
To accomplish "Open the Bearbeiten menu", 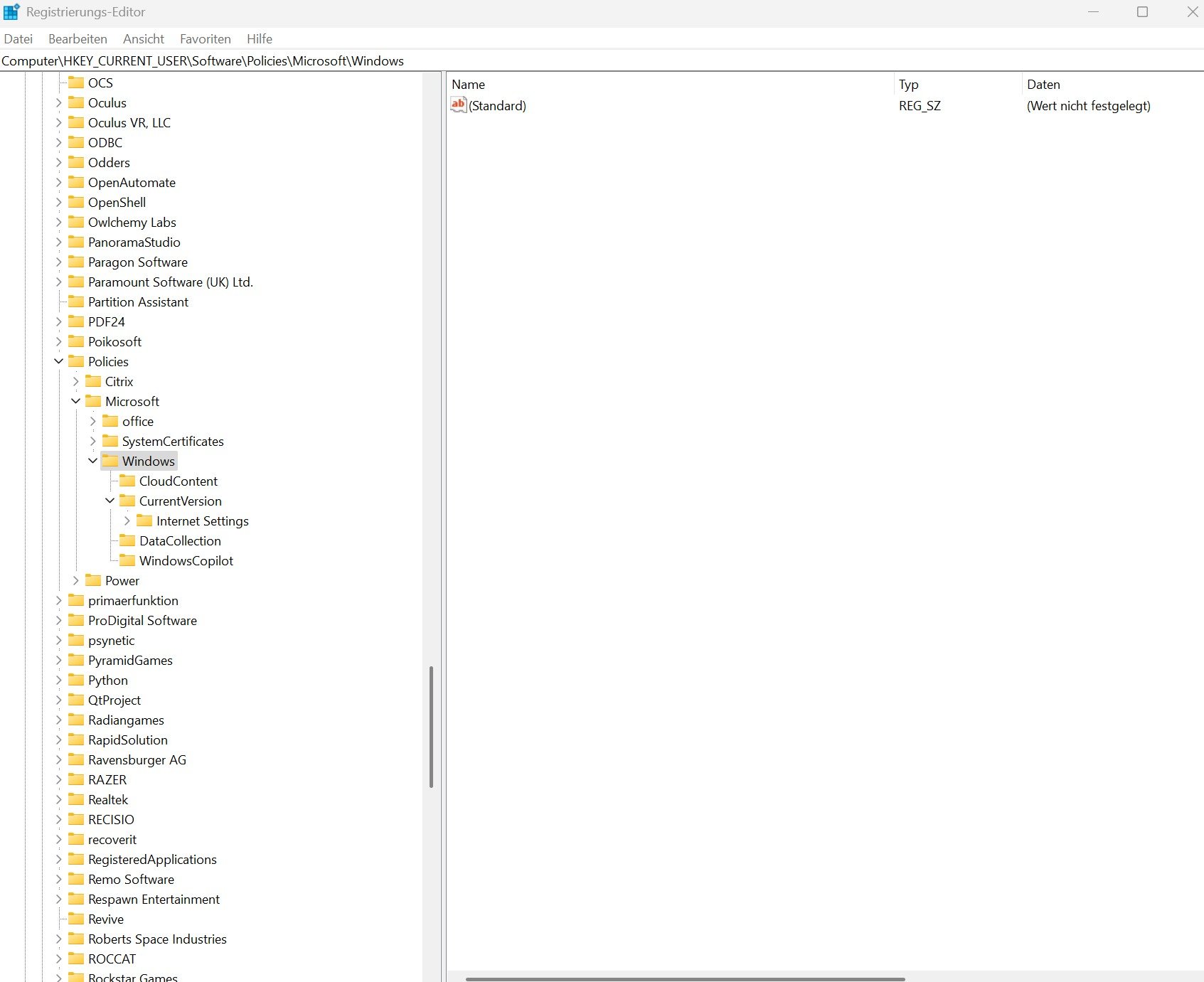I will point(78,39).
